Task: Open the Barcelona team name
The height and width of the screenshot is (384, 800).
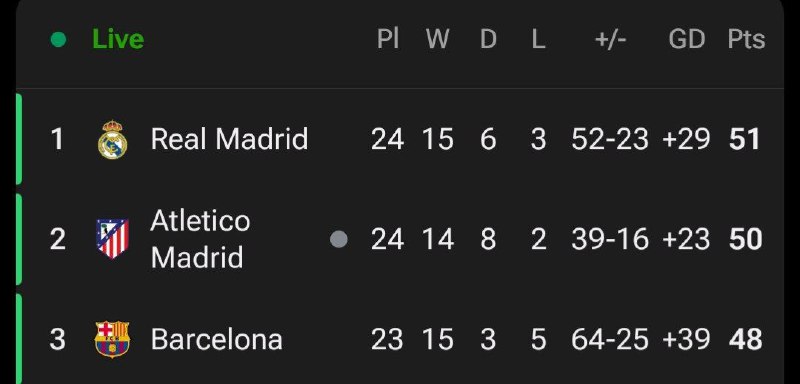Action: coord(217,340)
